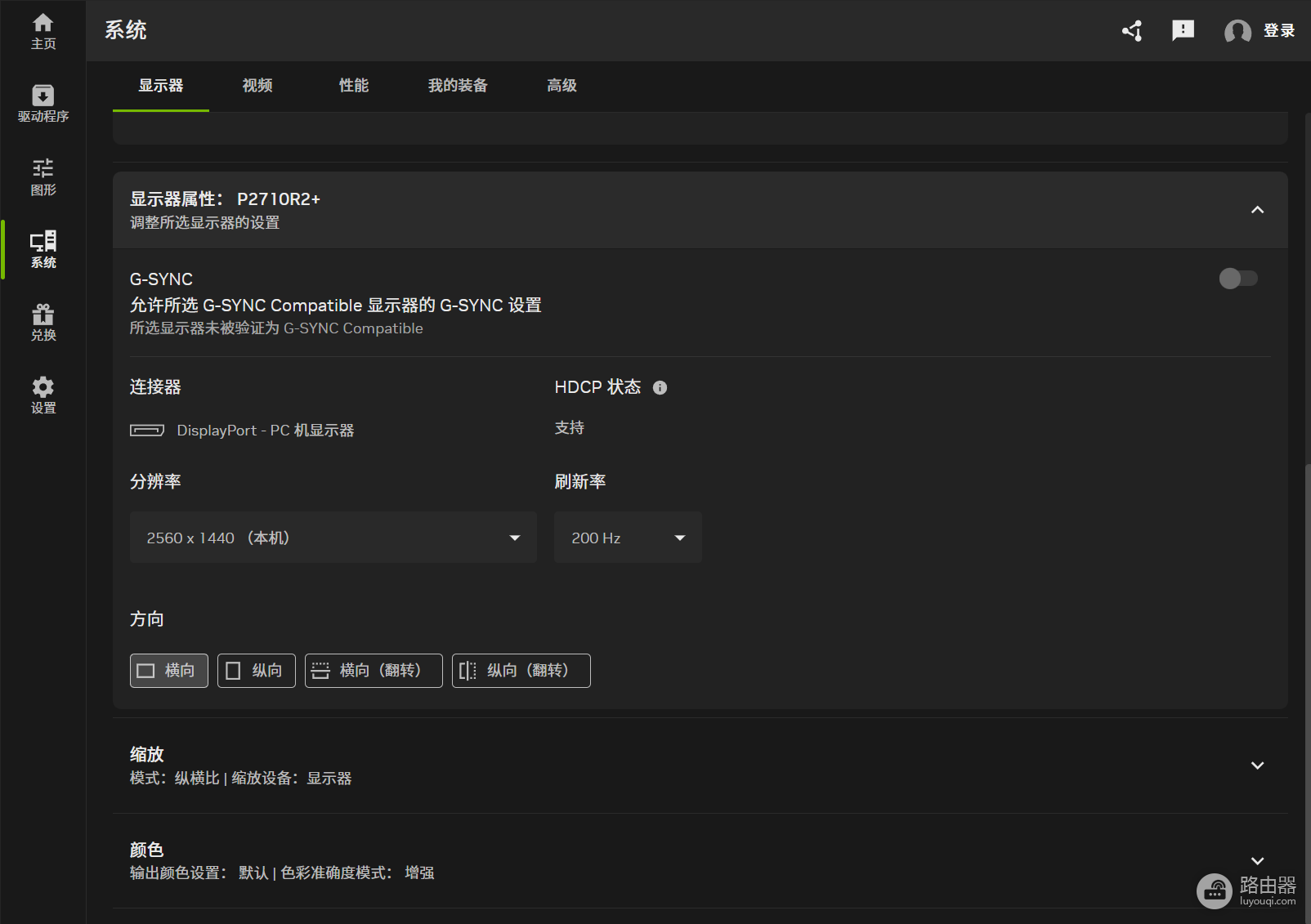This screenshot has height=924, width=1311.
Task: Click the DisplayPort - PC 机显示器 text
Action: click(x=266, y=431)
